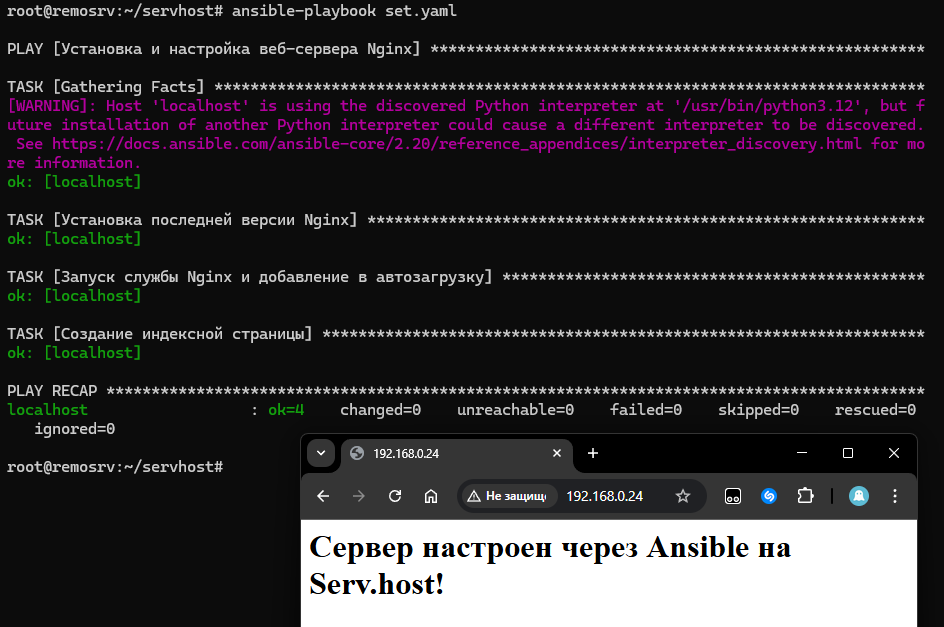
Task: Click the browser back arrow
Action: click(323, 496)
